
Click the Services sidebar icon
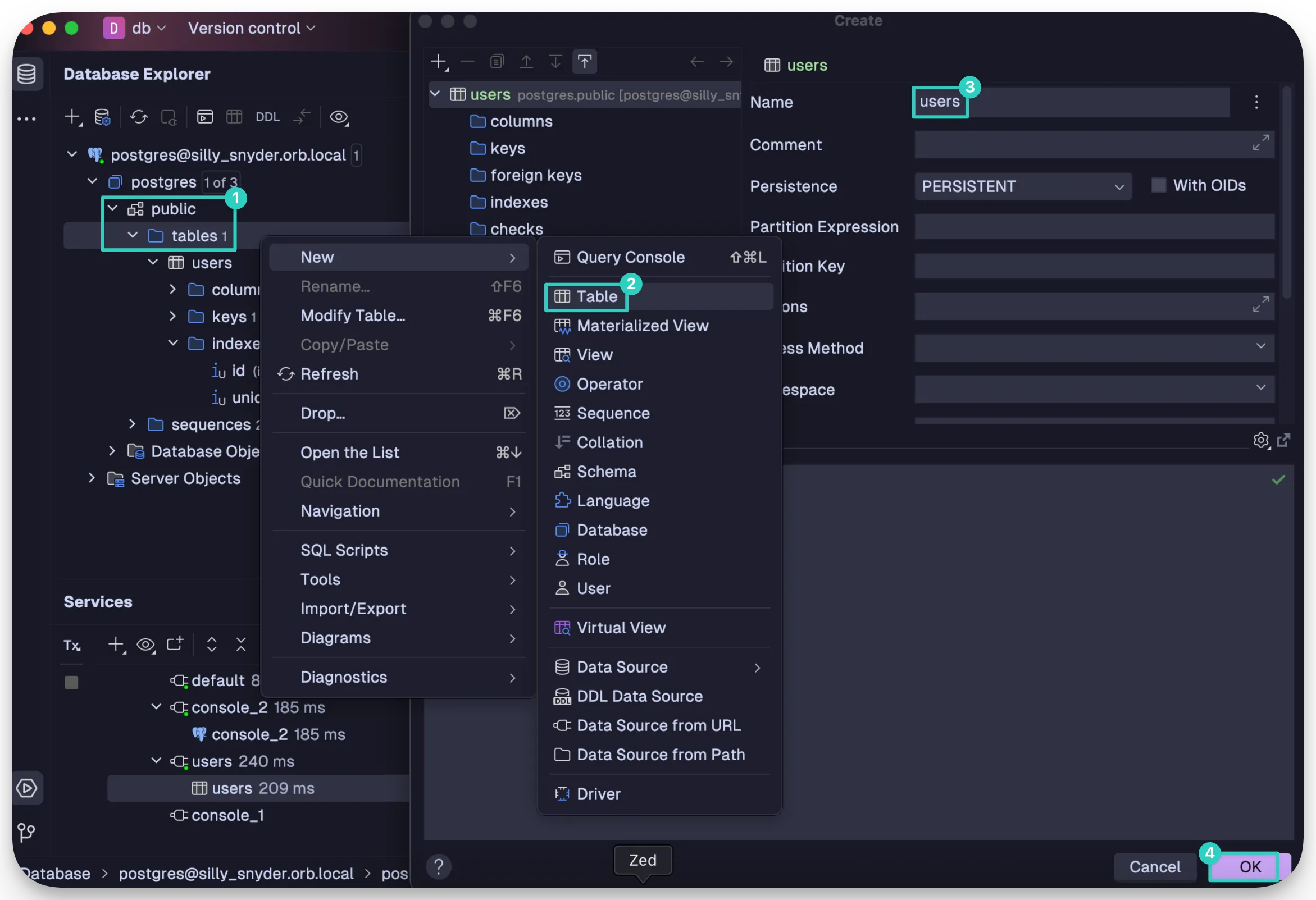(27, 788)
